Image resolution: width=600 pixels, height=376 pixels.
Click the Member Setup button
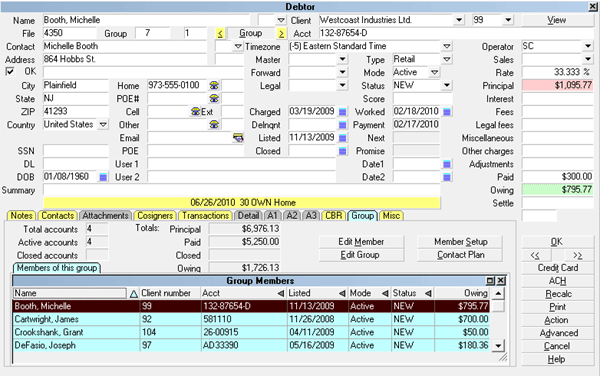pyautogui.click(x=460, y=242)
